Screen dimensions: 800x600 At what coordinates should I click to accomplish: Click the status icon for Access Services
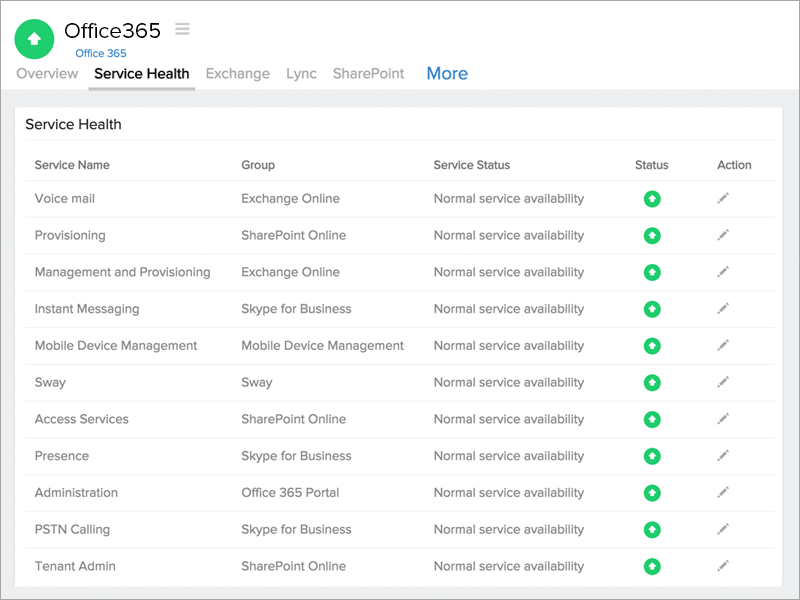pyautogui.click(x=652, y=419)
